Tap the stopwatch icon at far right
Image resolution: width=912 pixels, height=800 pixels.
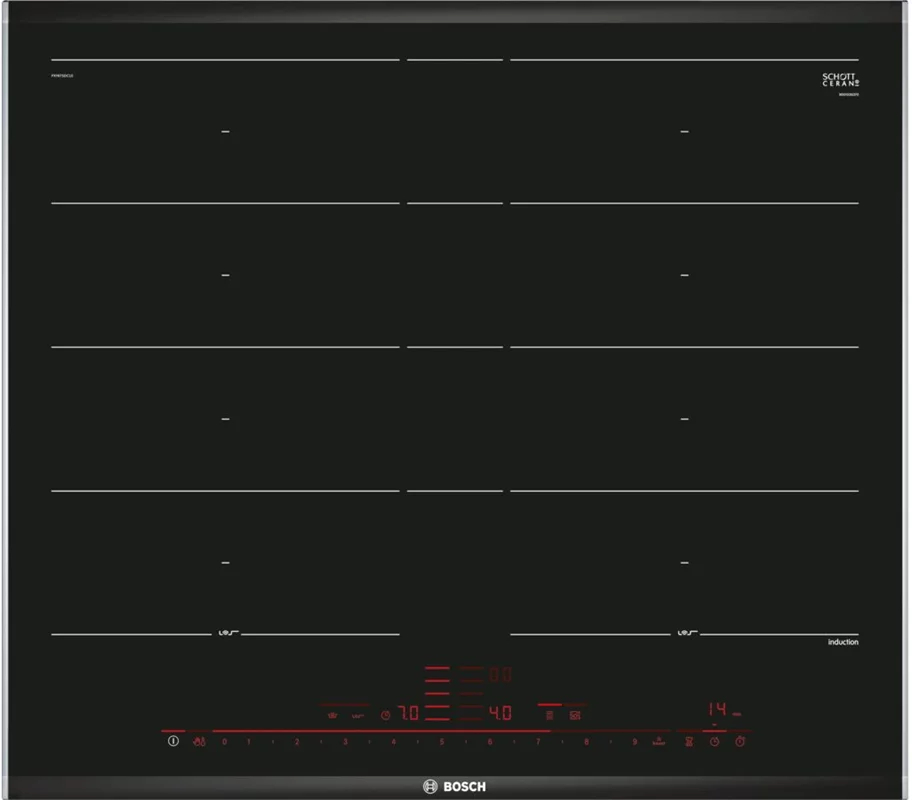pos(741,742)
